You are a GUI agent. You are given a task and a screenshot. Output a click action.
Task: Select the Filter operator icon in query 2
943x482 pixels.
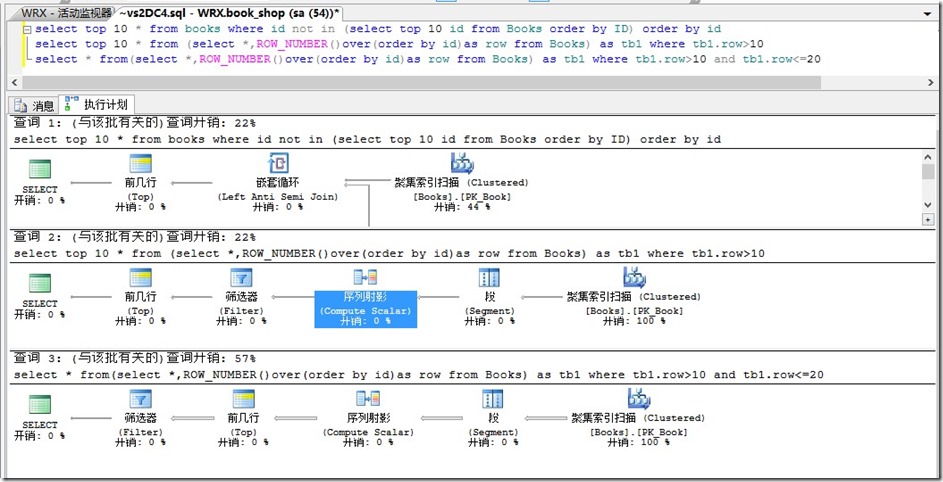point(241,278)
